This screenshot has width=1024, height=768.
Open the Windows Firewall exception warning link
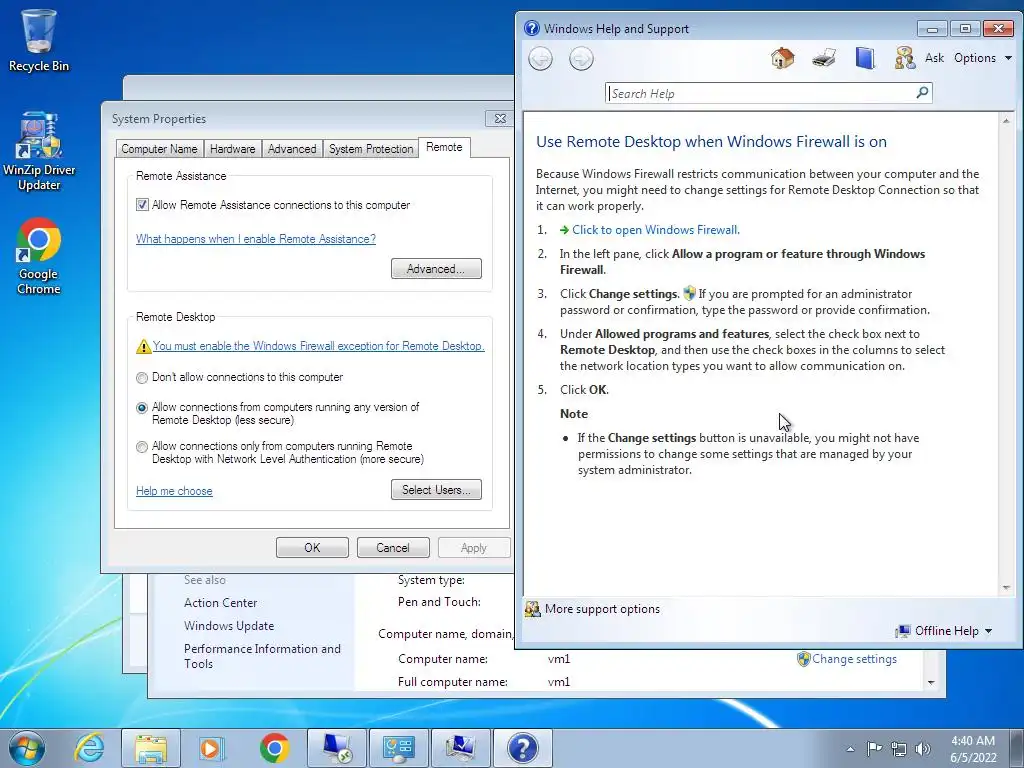pyautogui.click(x=319, y=346)
